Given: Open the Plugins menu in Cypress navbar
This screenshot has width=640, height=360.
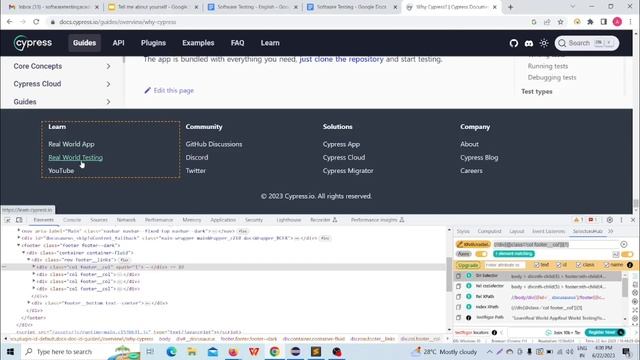Looking at the screenshot, I should coord(153,43).
